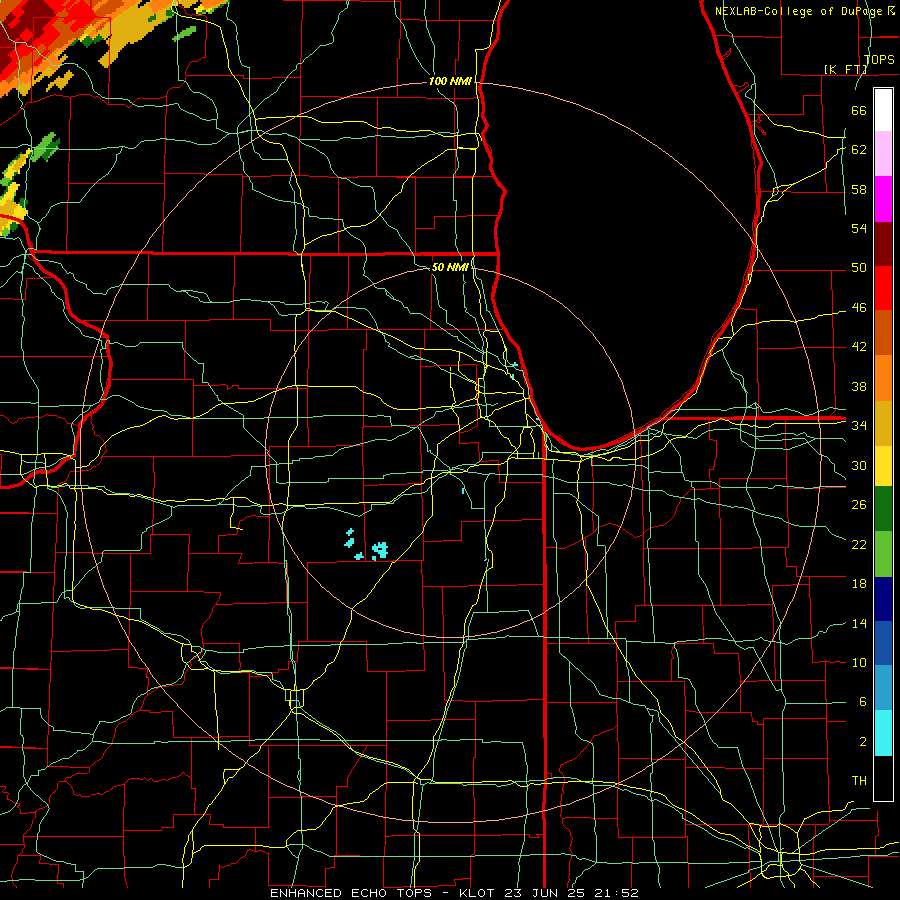This screenshot has width=900, height=900.
Task: Click the legend value "2"
Action: click(x=862, y=742)
